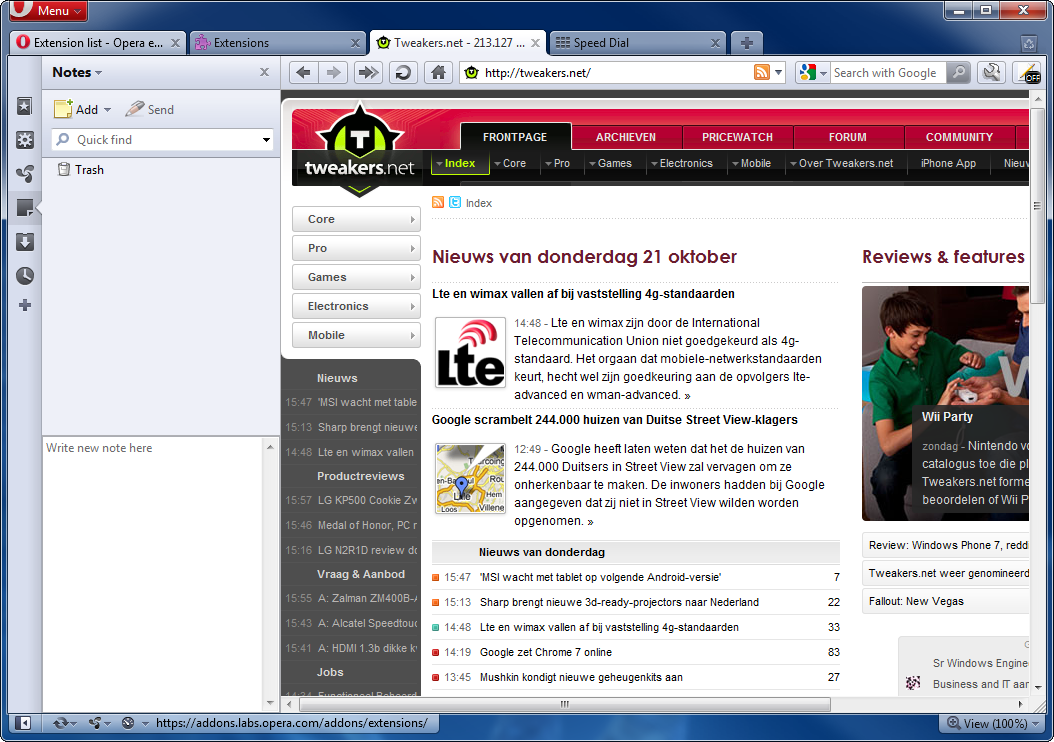Screen dimensions: 1054x742
Task: Open the Lte thumbnail image
Action: pyautogui.click(x=471, y=352)
